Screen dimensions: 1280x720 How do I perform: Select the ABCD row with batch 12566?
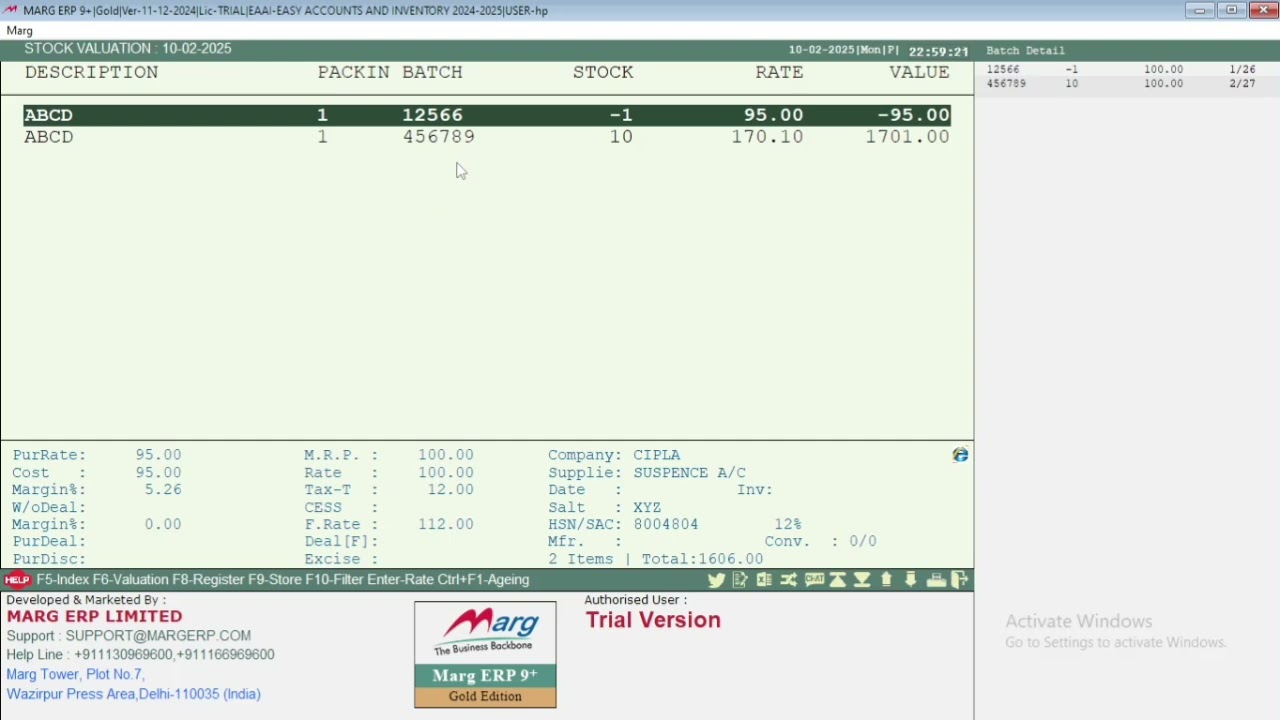[x=487, y=115]
